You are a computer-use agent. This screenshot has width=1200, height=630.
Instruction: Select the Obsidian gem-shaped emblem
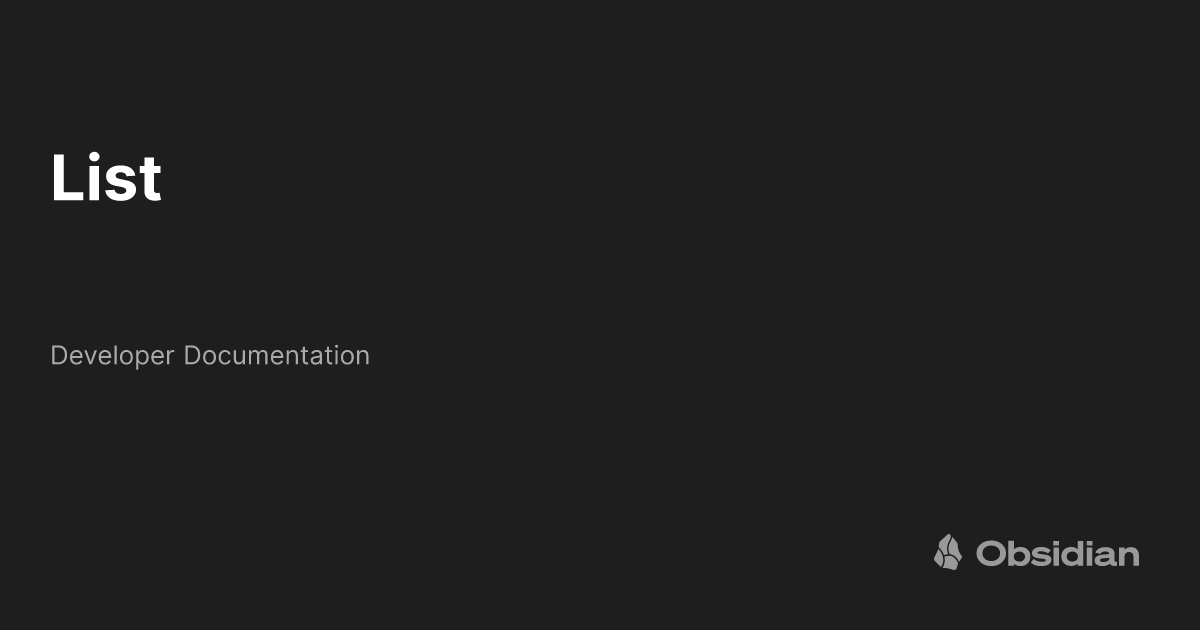(x=948, y=552)
